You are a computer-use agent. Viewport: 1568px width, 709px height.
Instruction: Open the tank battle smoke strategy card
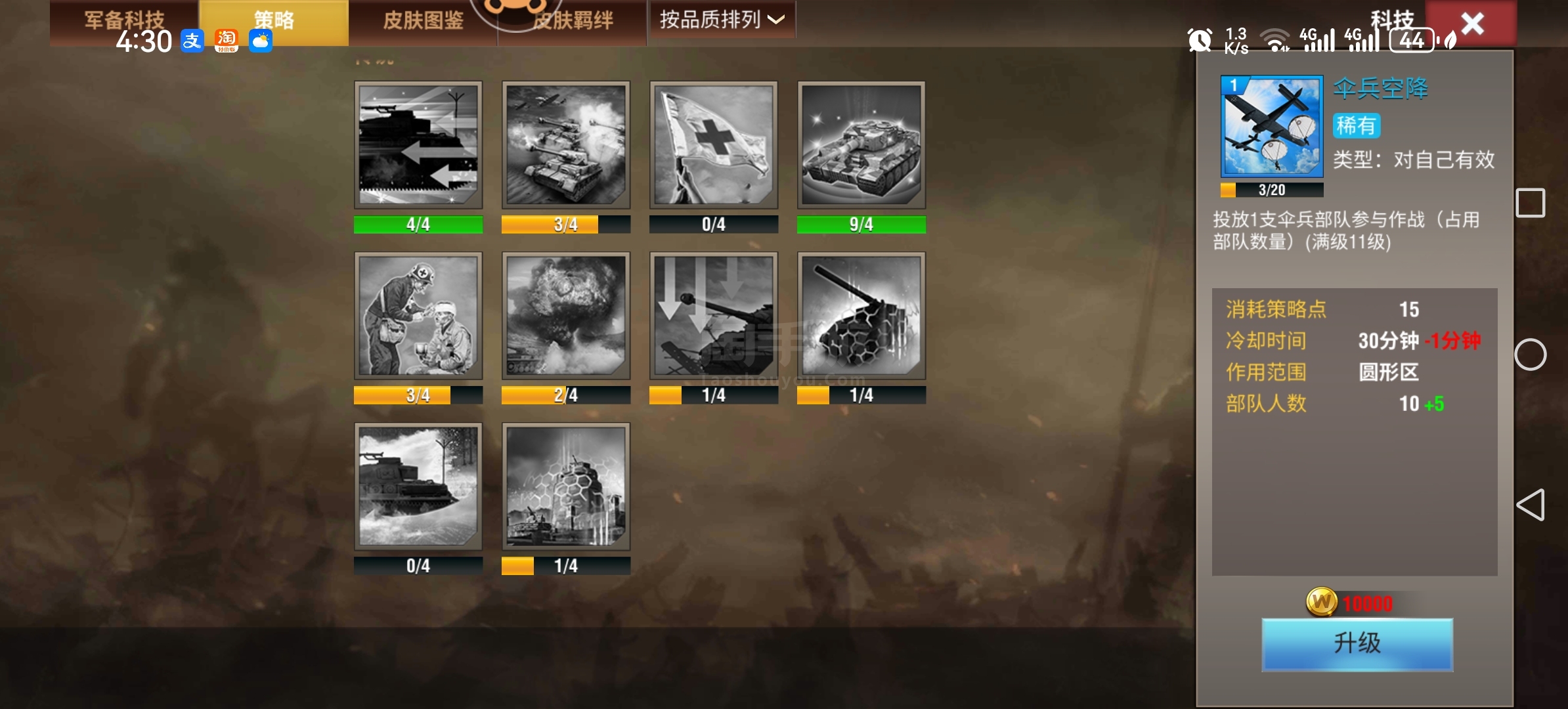coord(566,145)
